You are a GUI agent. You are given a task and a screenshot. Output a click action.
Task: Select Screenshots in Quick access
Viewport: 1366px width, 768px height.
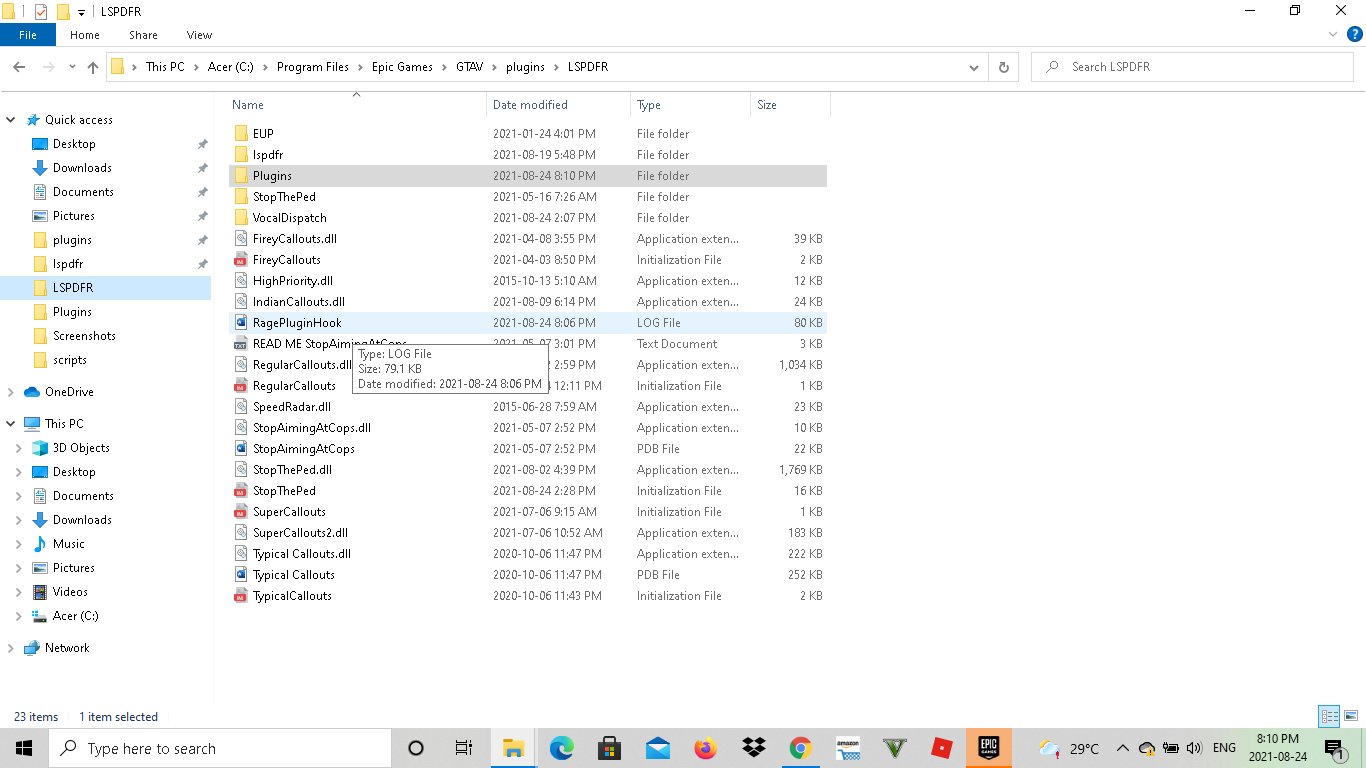click(84, 336)
